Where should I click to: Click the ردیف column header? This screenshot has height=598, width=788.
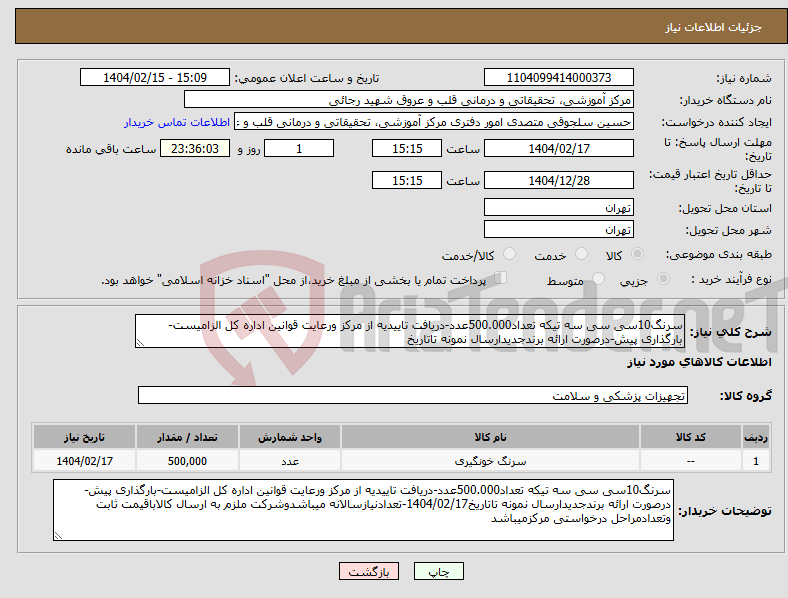coord(756,437)
